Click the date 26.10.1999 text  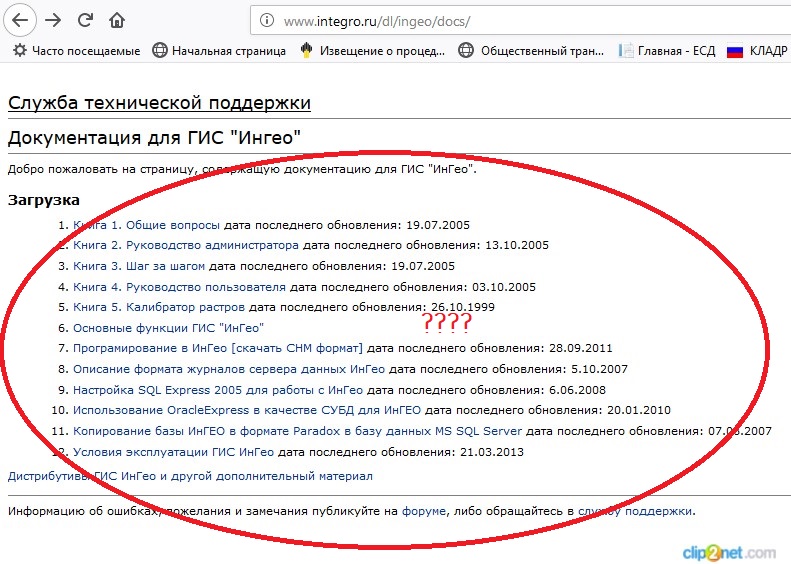pos(463,307)
